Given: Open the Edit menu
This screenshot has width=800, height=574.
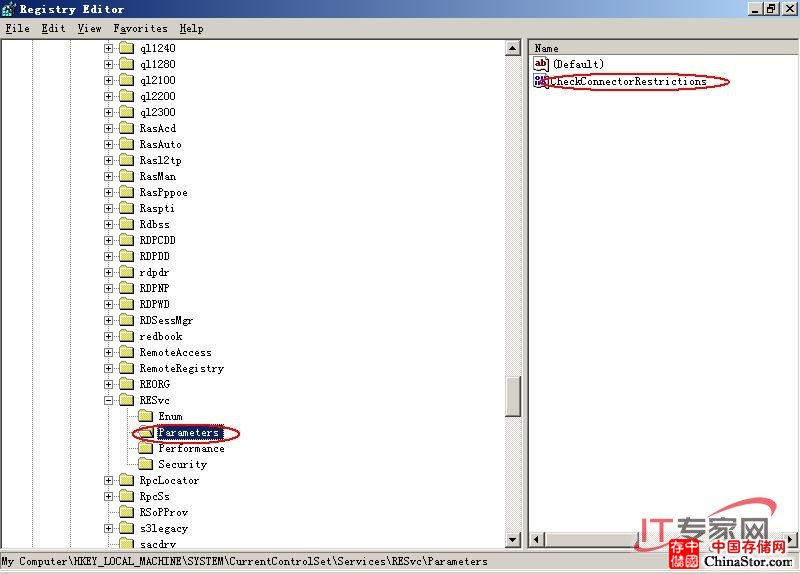Looking at the screenshot, I should pos(53,29).
